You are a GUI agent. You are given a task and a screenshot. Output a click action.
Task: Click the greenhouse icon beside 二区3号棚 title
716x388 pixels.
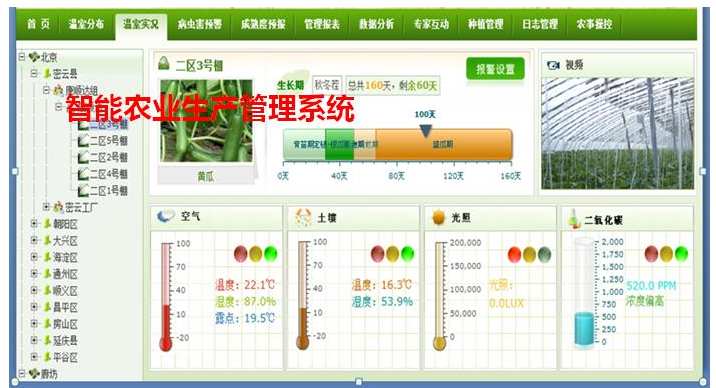[163, 63]
